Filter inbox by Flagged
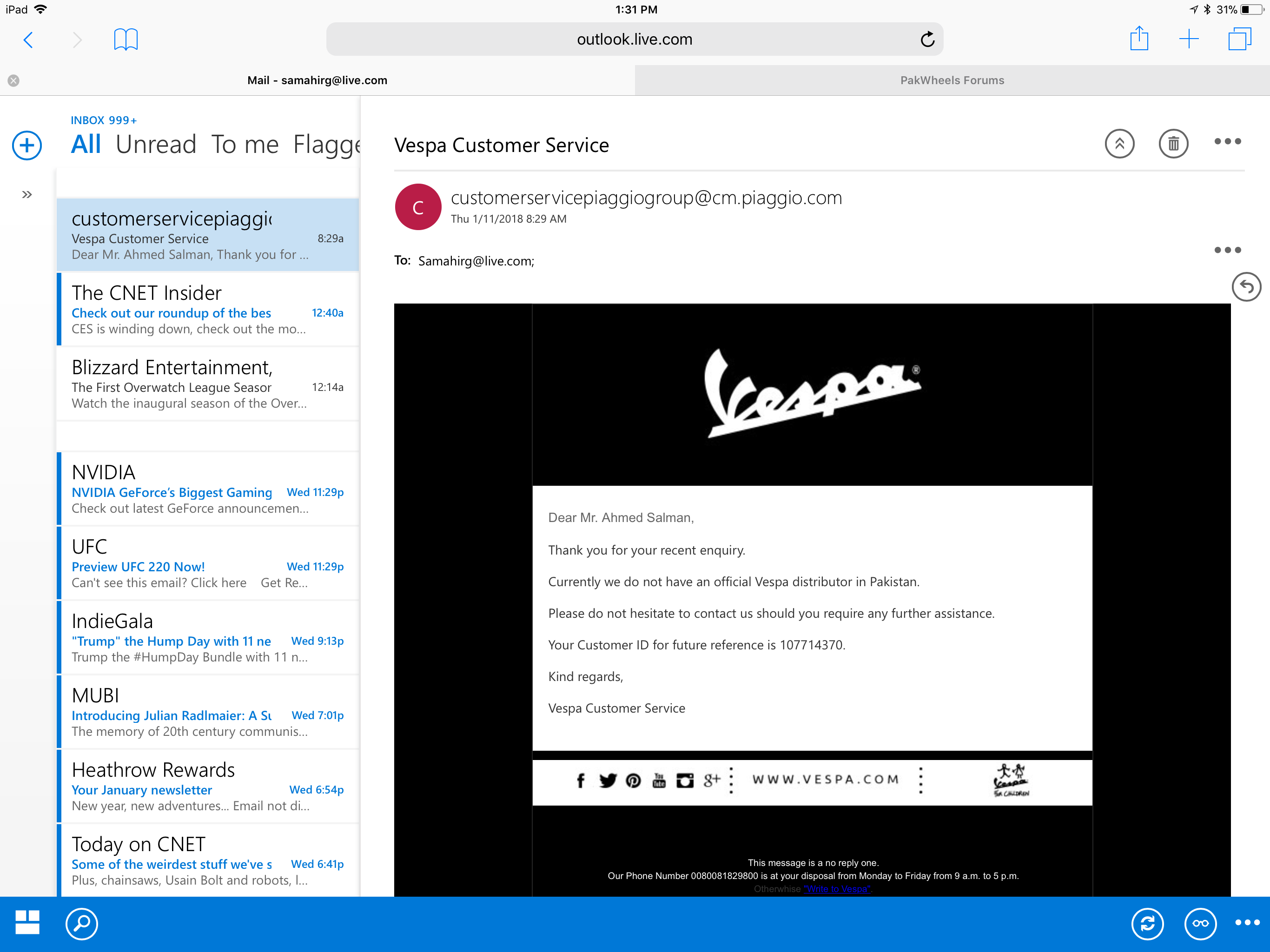Screen dimensions: 1270x952 pos(326,145)
